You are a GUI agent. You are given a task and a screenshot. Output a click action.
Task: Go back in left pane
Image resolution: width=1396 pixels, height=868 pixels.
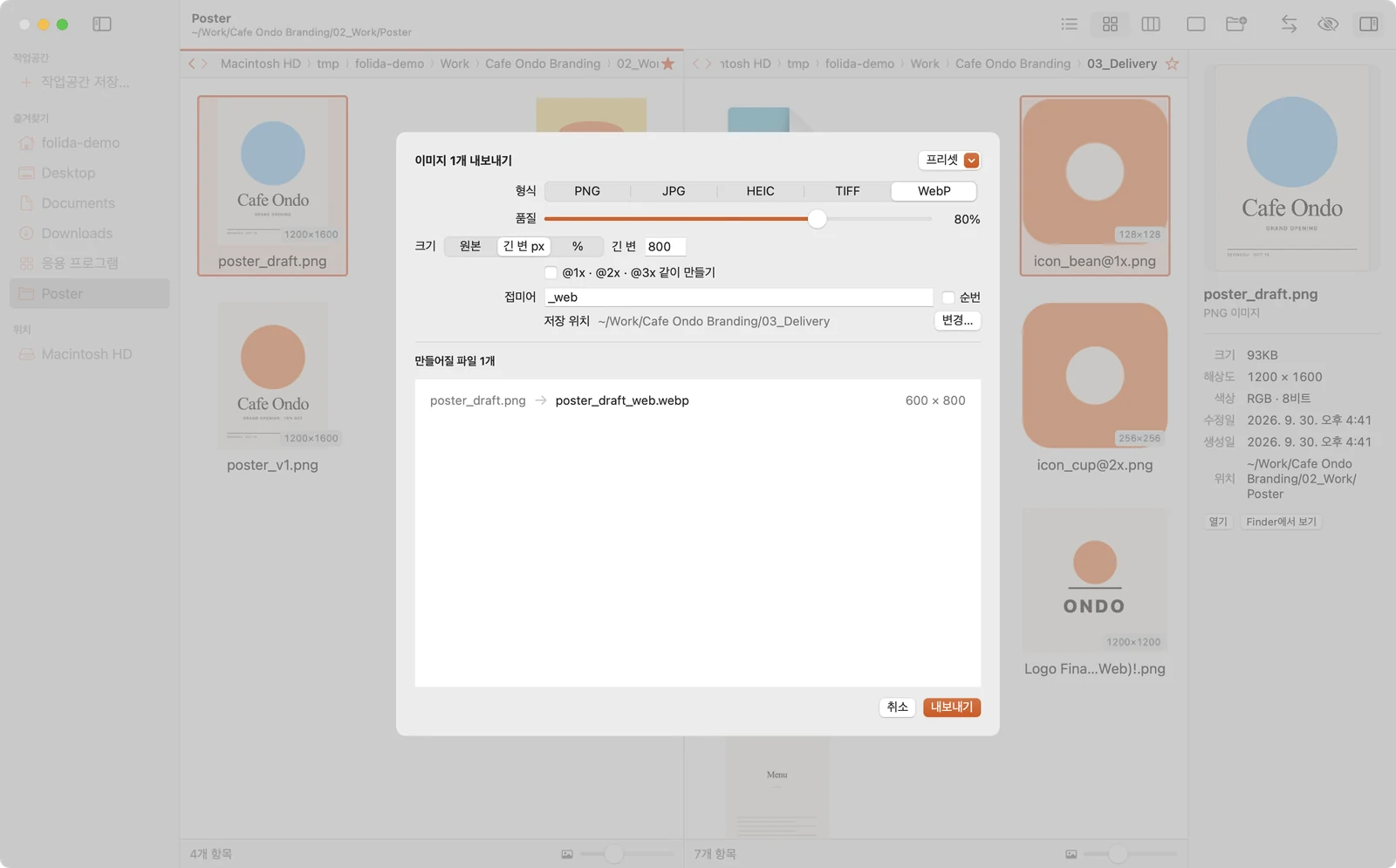(x=193, y=64)
